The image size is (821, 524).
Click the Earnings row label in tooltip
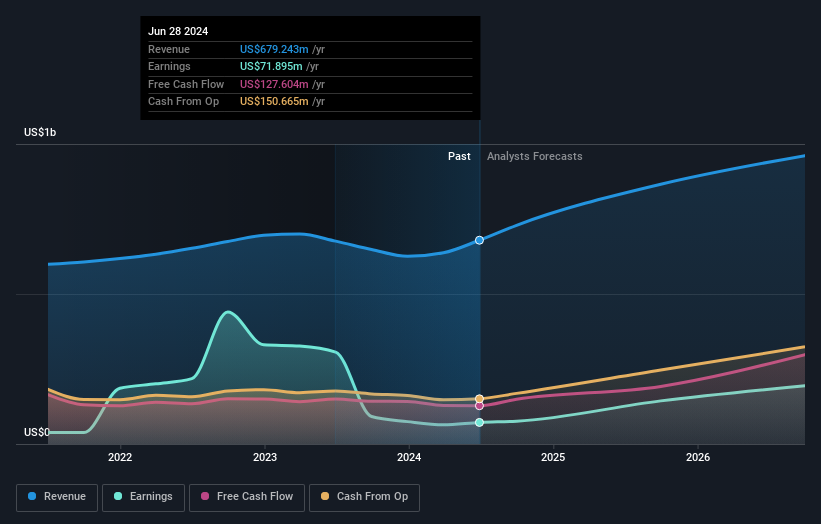point(169,66)
